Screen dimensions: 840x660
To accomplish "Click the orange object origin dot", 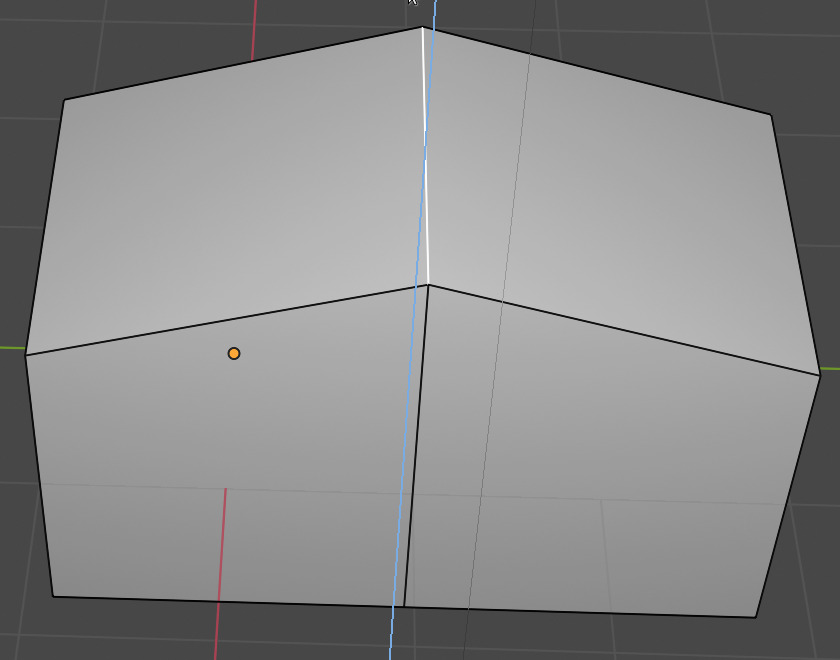I will click(234, 353).
